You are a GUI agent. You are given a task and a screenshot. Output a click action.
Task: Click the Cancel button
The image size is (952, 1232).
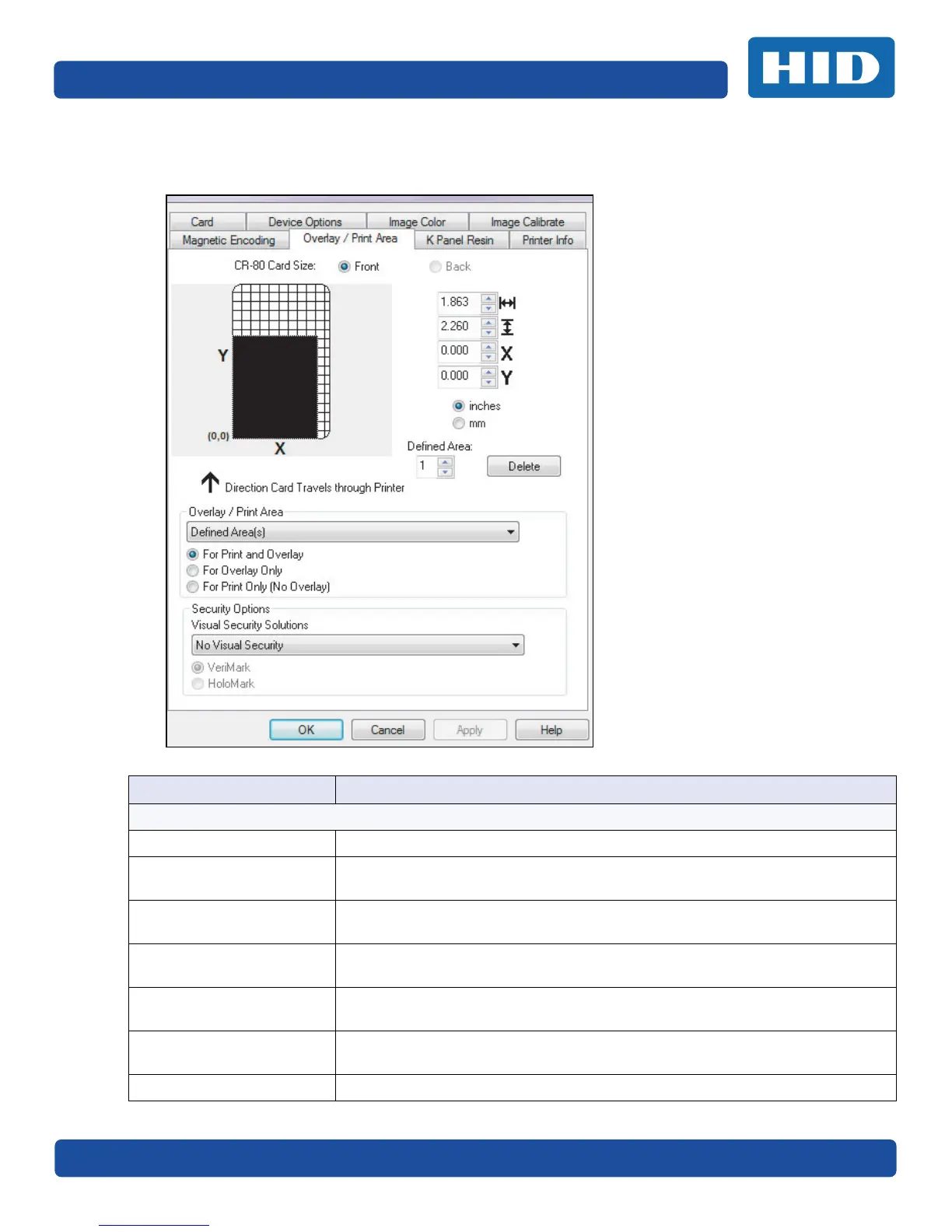[x=388, y=730]
